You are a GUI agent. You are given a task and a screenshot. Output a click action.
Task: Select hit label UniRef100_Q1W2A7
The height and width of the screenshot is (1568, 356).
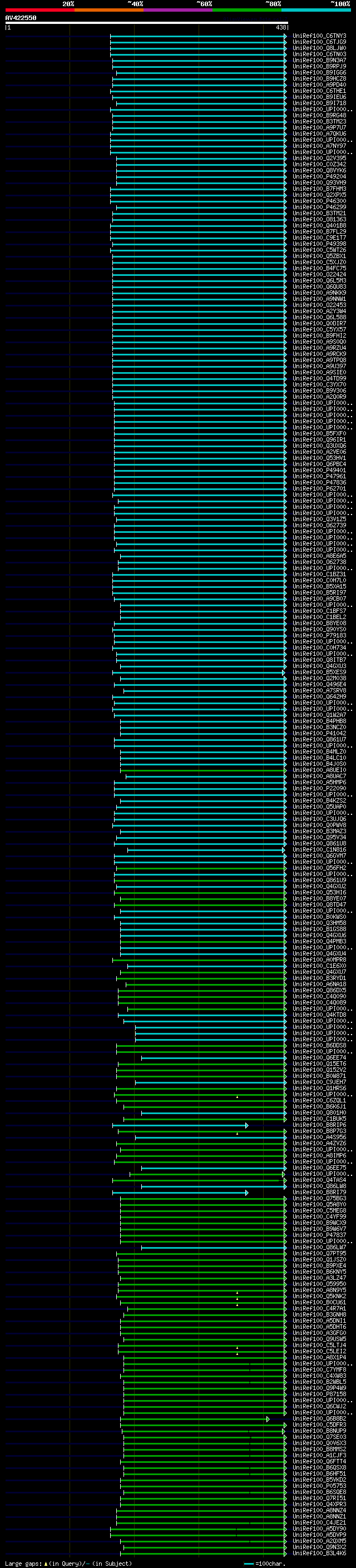point(319,715)
